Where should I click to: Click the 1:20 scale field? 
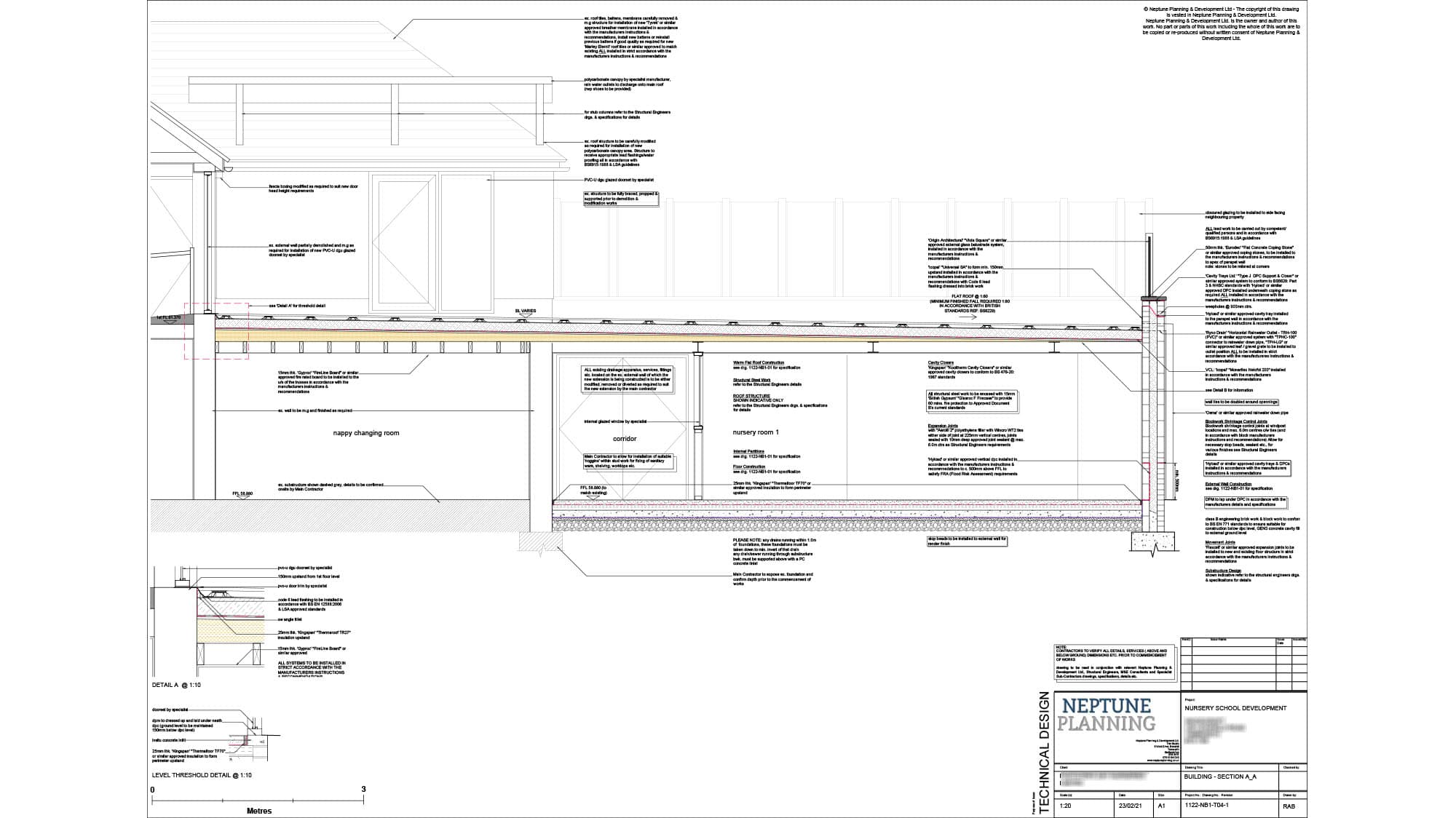1065,806
